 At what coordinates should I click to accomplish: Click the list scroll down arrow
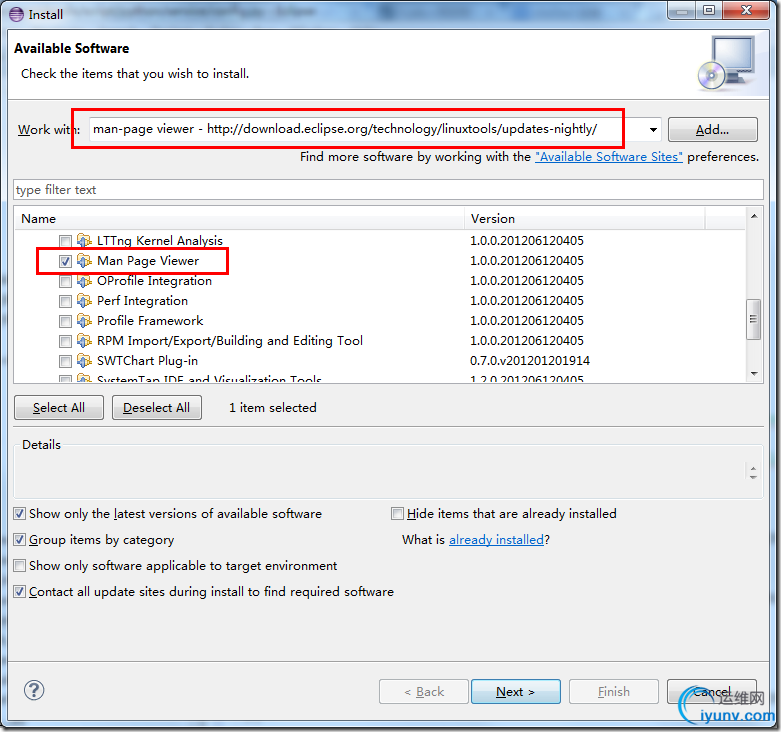click(754, 373)
